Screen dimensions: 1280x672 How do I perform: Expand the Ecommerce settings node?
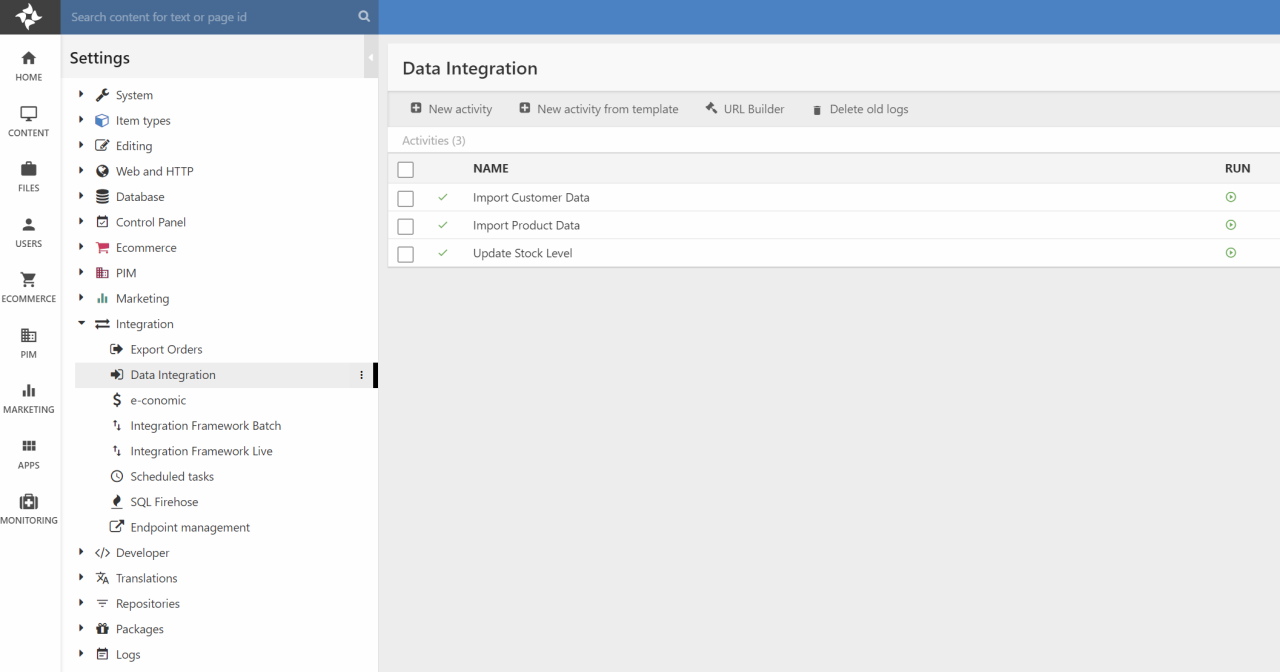point(82,247)
